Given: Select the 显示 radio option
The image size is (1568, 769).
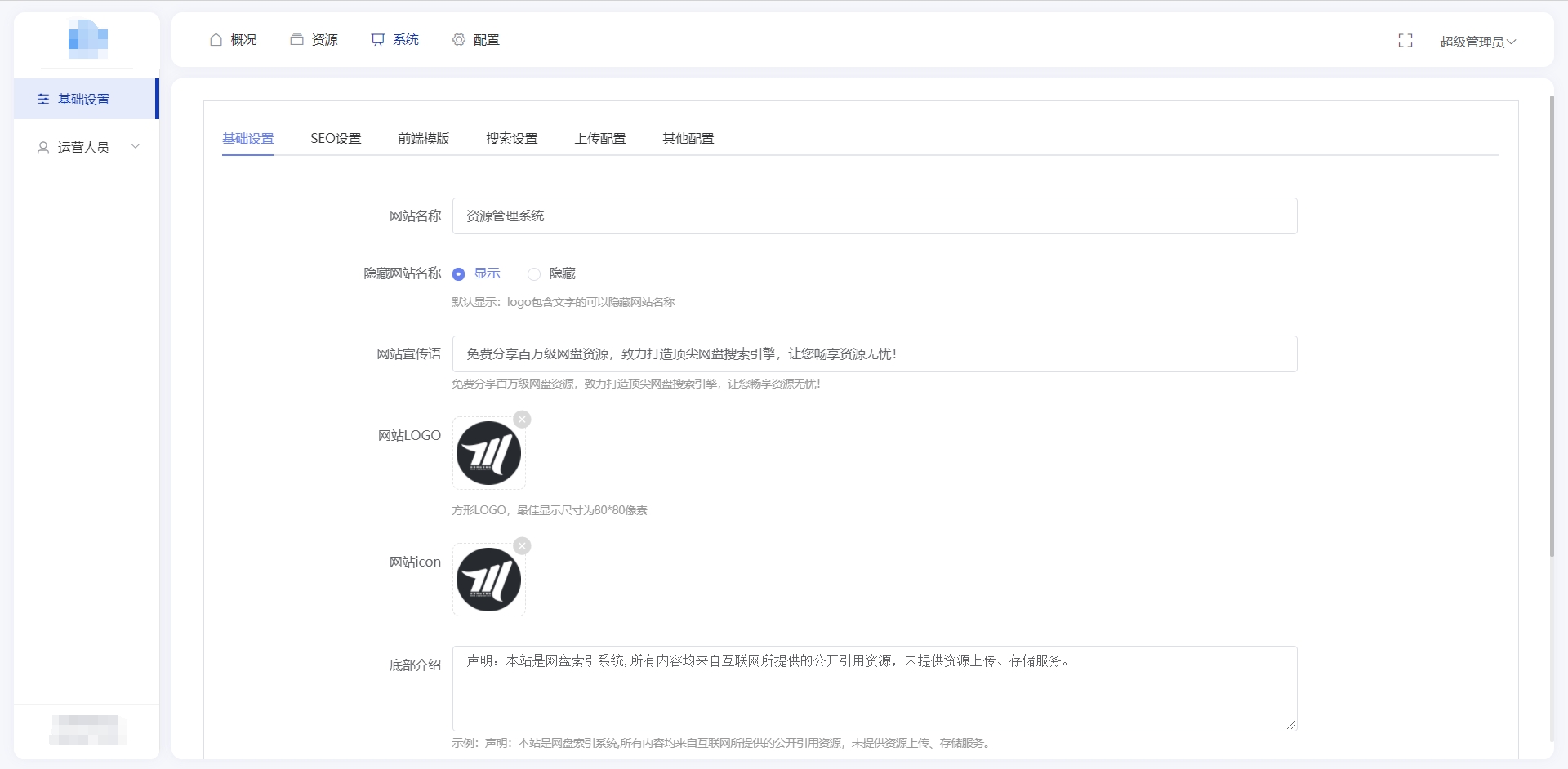Looking at the screenshot, I should (458, 274).
